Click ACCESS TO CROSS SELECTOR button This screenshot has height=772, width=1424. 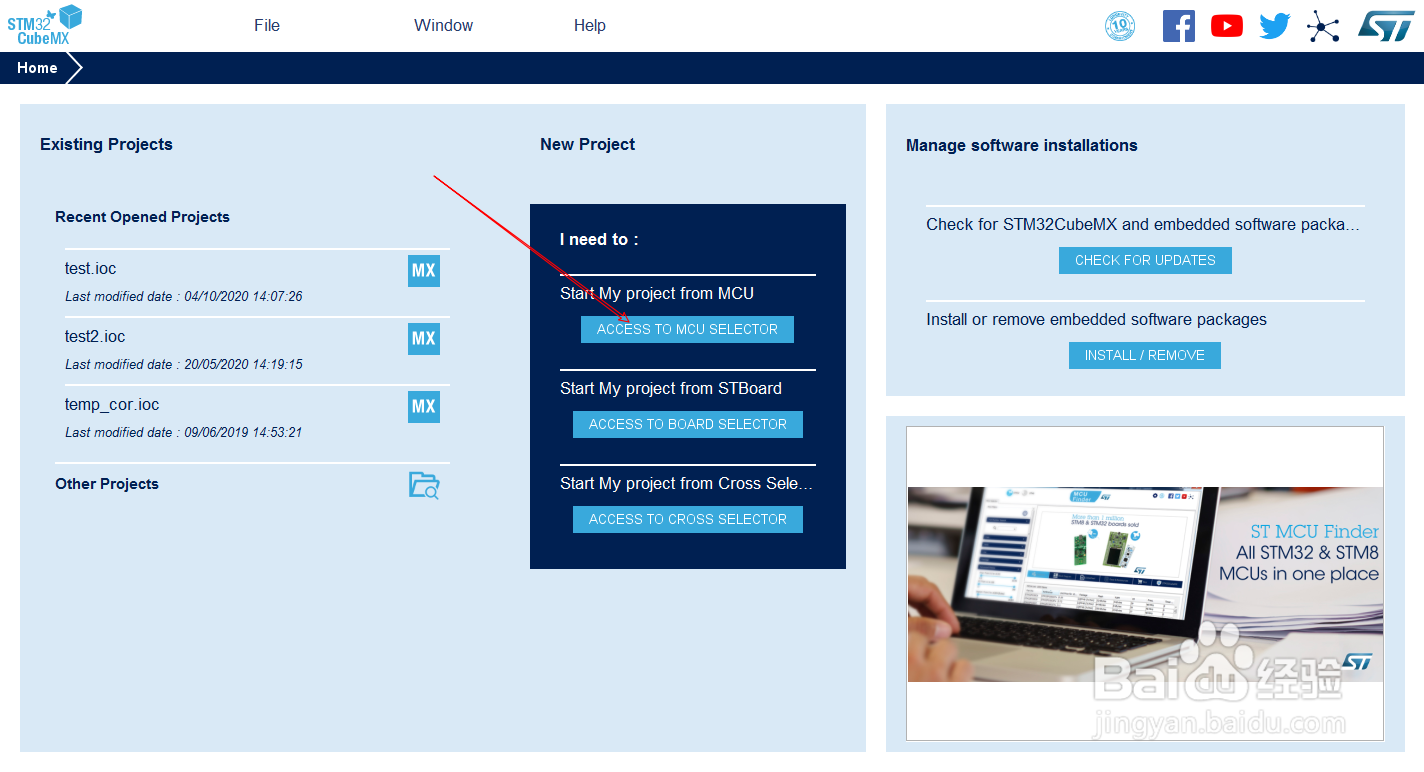coord(688,519)
